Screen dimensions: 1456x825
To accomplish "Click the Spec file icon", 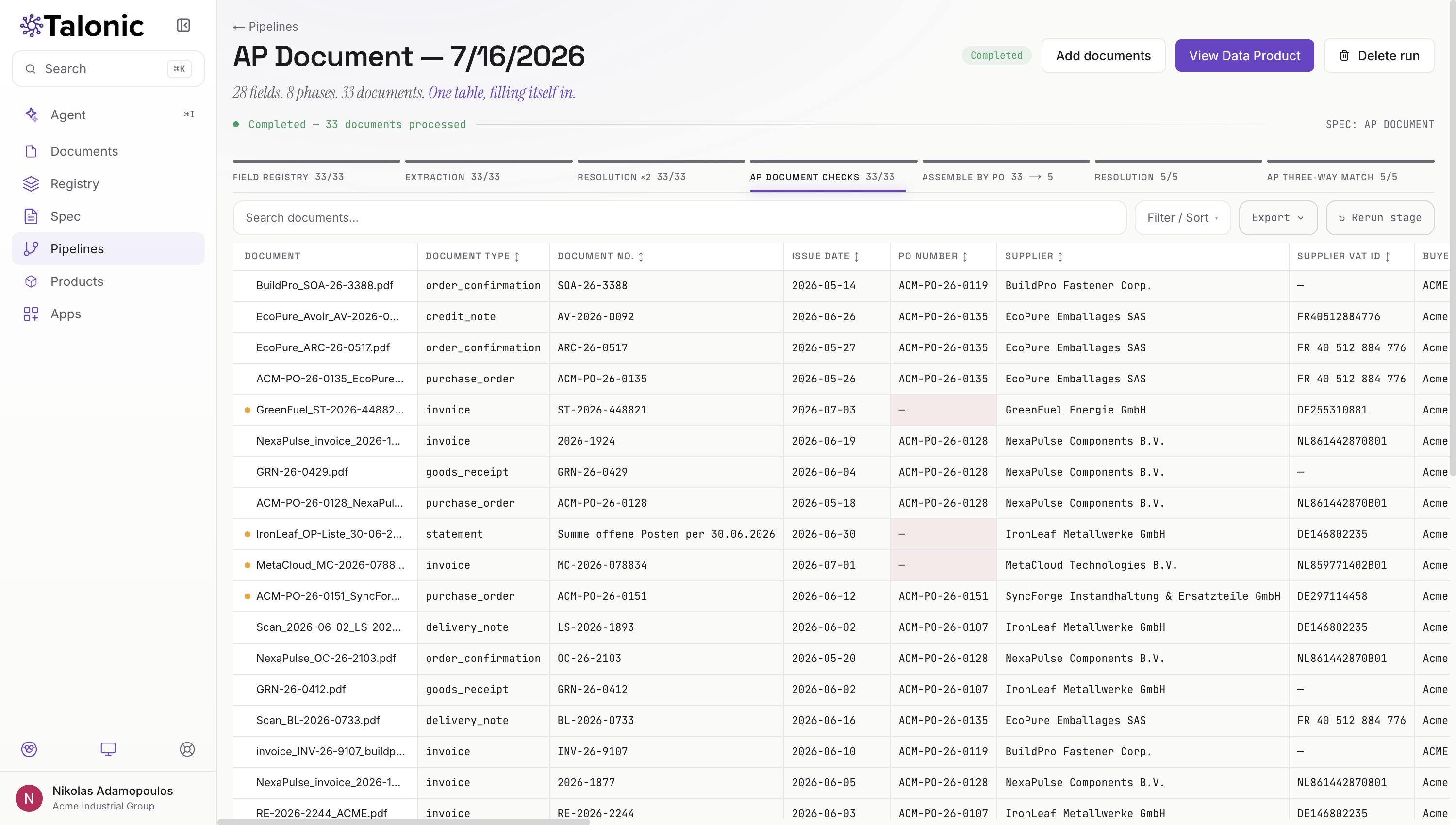I will 31,216.
